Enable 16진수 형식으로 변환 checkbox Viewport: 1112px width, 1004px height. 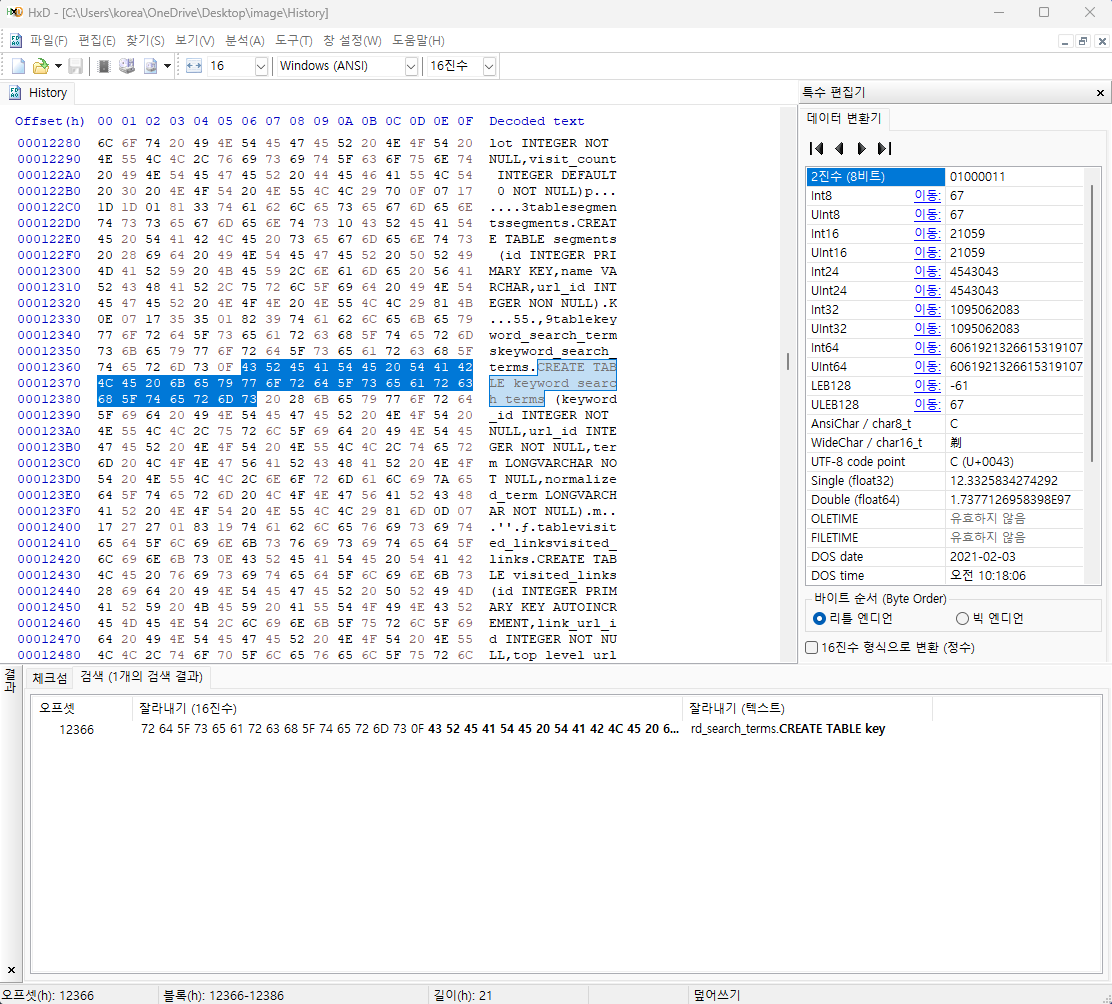812,647
